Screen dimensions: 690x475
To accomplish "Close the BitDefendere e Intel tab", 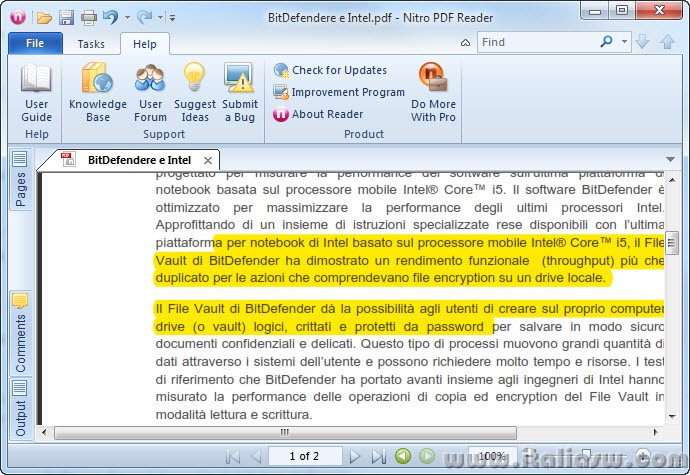I will click(x=208, y=160).
